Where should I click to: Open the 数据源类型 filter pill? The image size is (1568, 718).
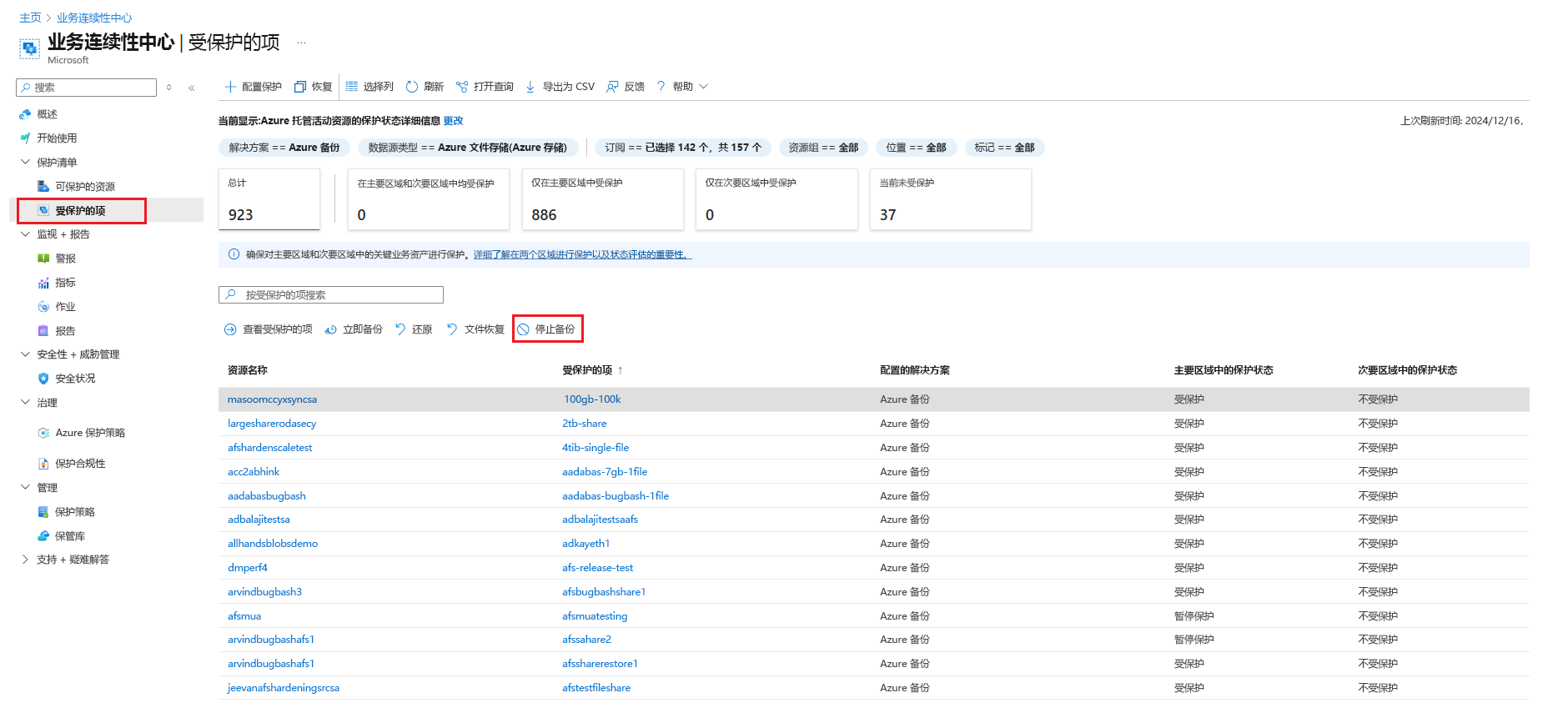point(467,148)
